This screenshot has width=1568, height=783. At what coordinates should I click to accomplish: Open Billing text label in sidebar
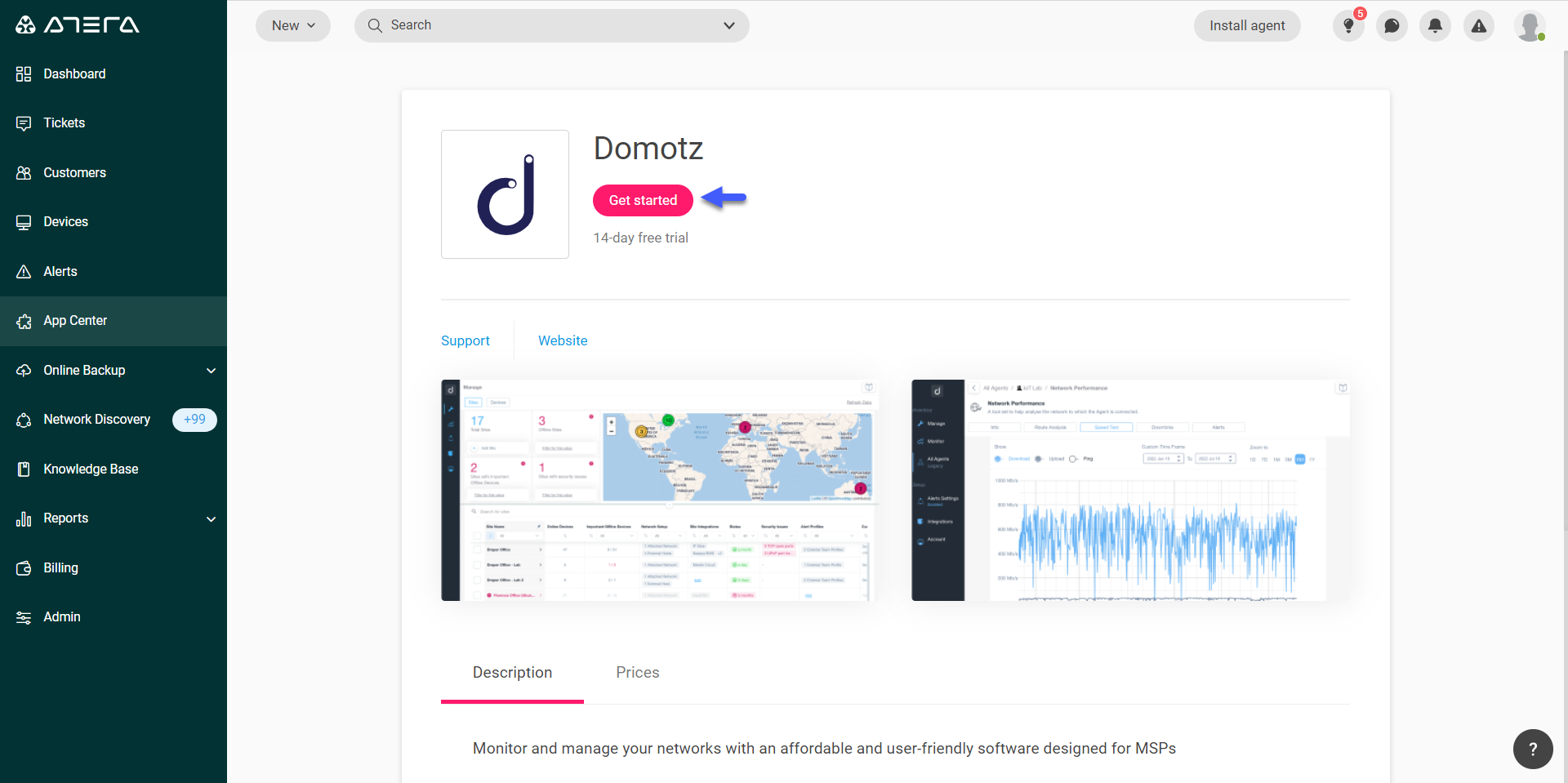coord(61,568)
